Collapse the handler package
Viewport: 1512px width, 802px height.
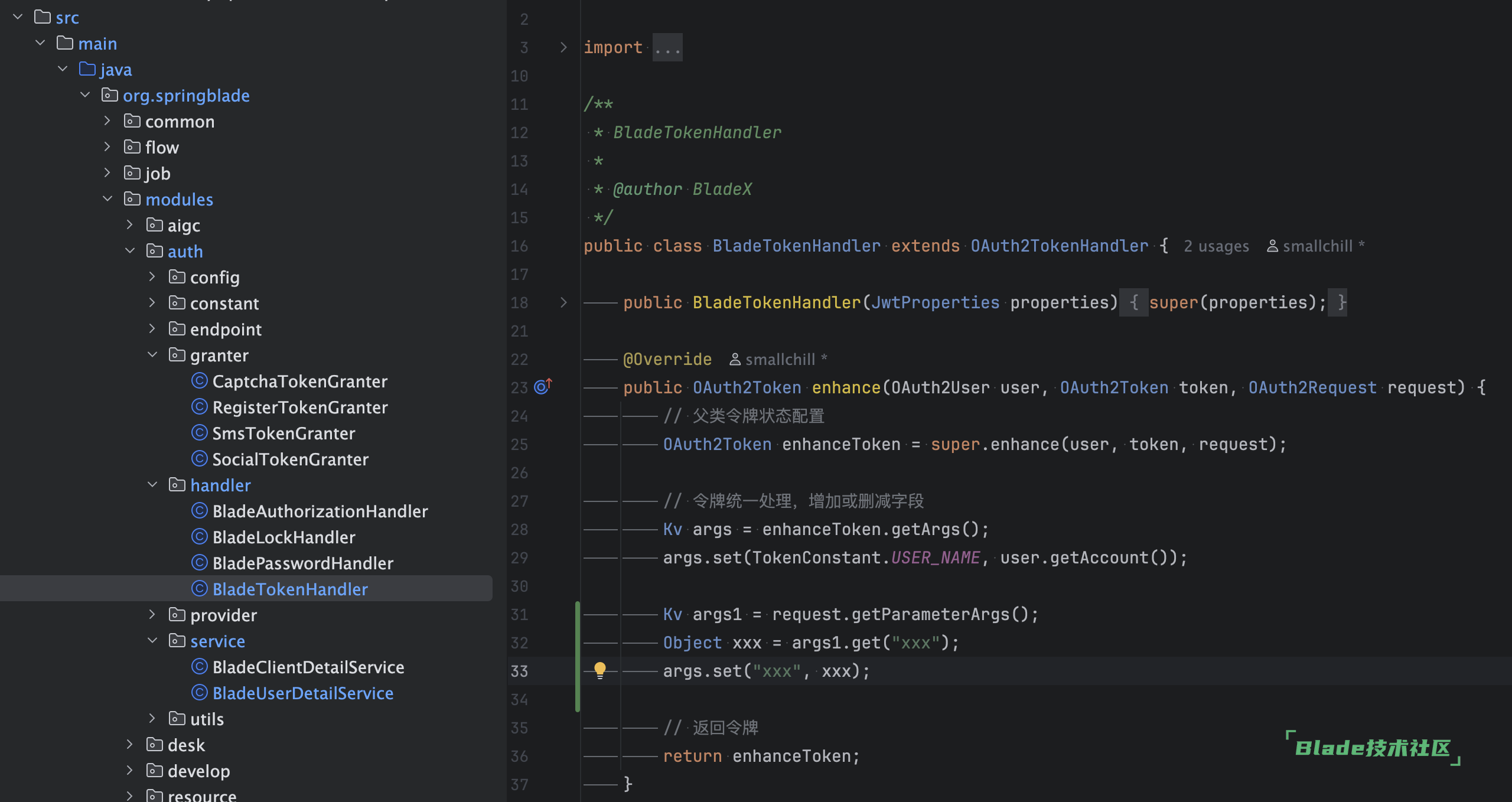pyautogui.click(x=152, y=485)
